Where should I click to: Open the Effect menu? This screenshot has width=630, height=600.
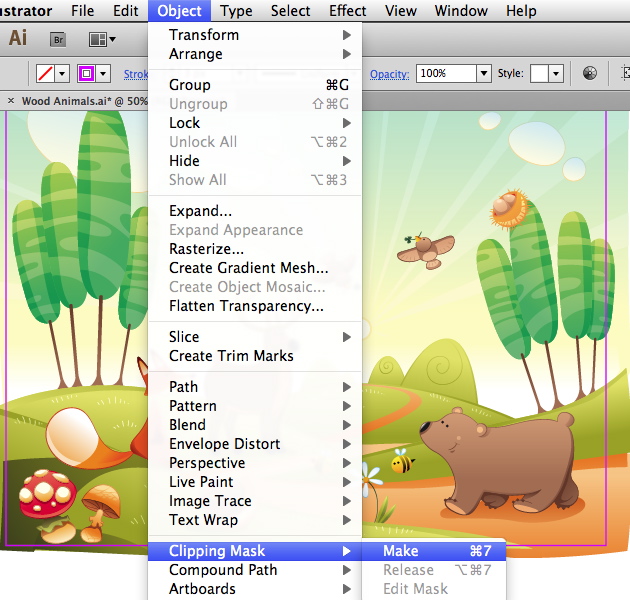[348, 11]
